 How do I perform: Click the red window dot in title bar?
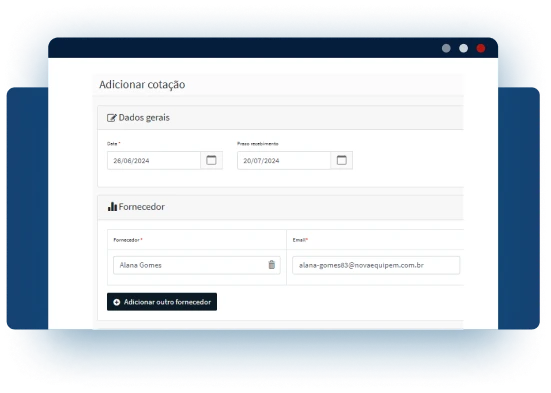click(x=481, y=48)
